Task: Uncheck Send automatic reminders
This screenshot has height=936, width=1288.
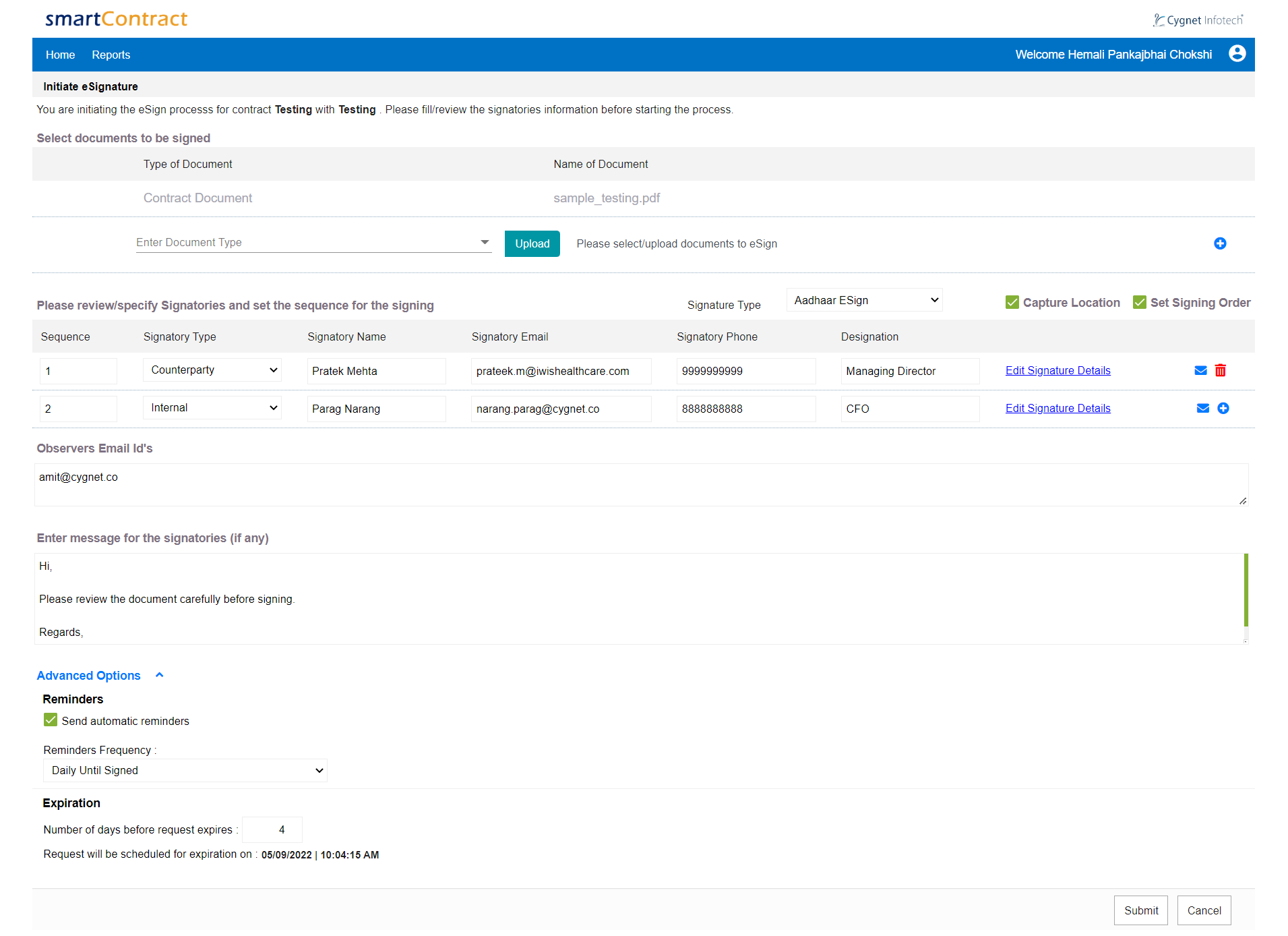Action: pos(51,720)
